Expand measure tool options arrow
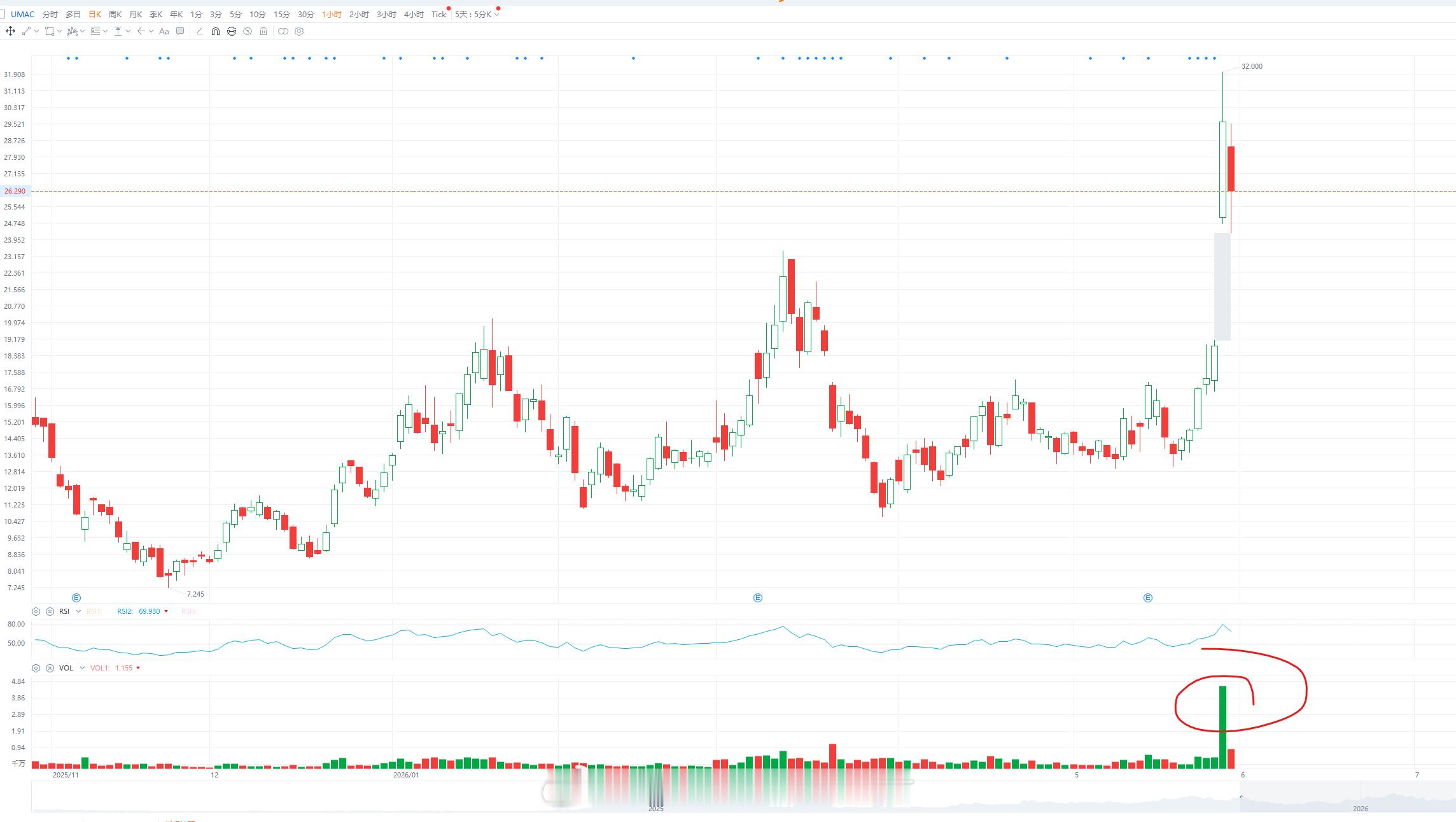Viewport: 1456px width, 822px height. click(x=129, y=31)
